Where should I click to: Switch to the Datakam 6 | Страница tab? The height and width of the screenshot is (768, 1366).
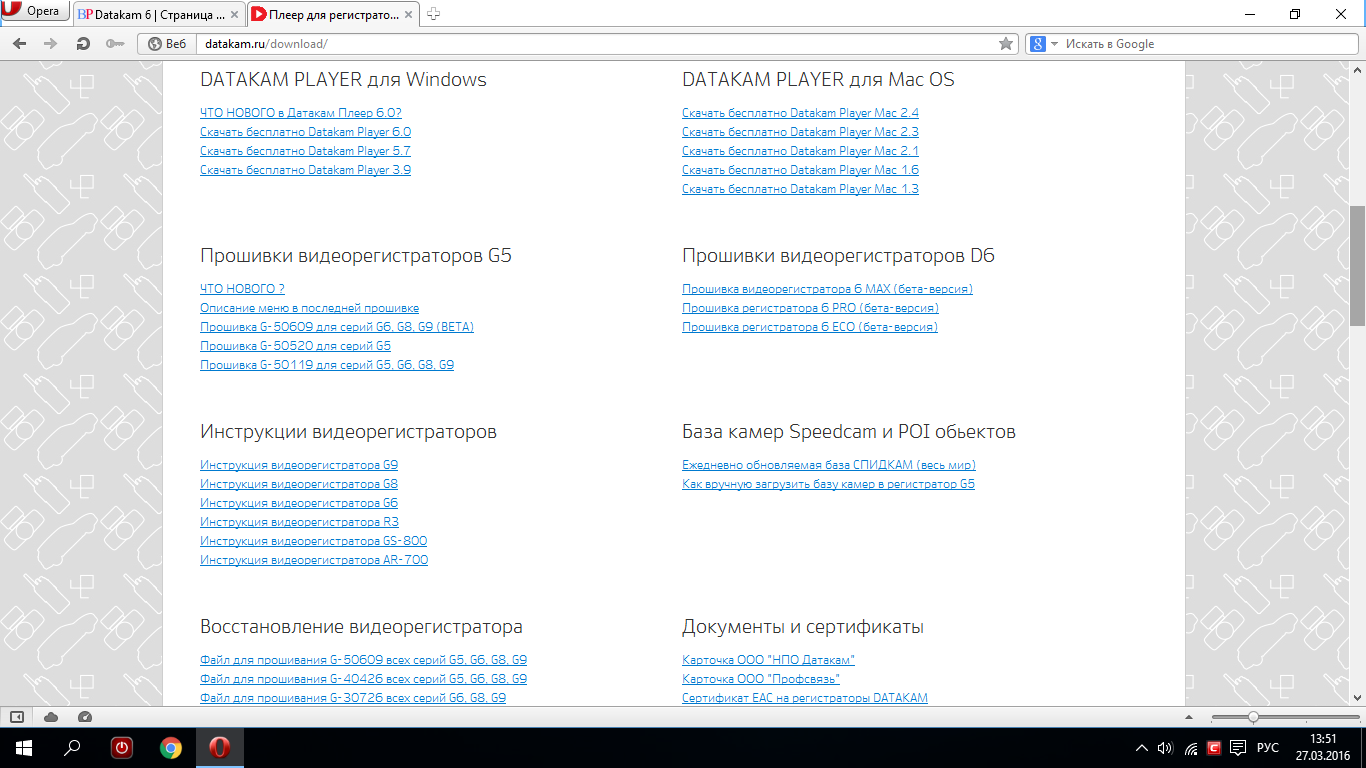158,14
